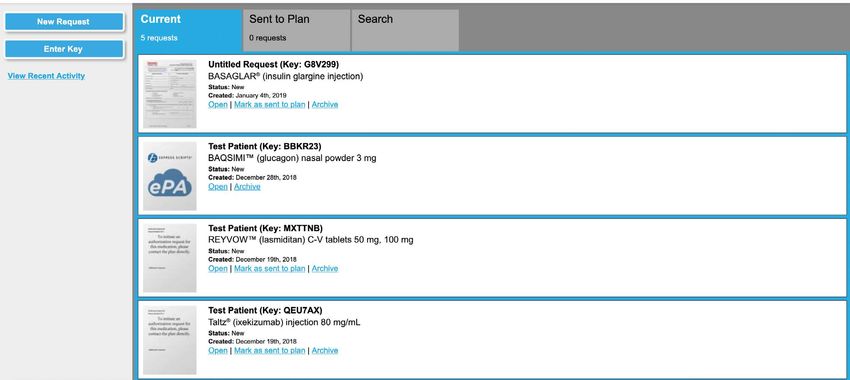
Task: Archive the BASAGLAR request
Action: [x=325, y=105]
